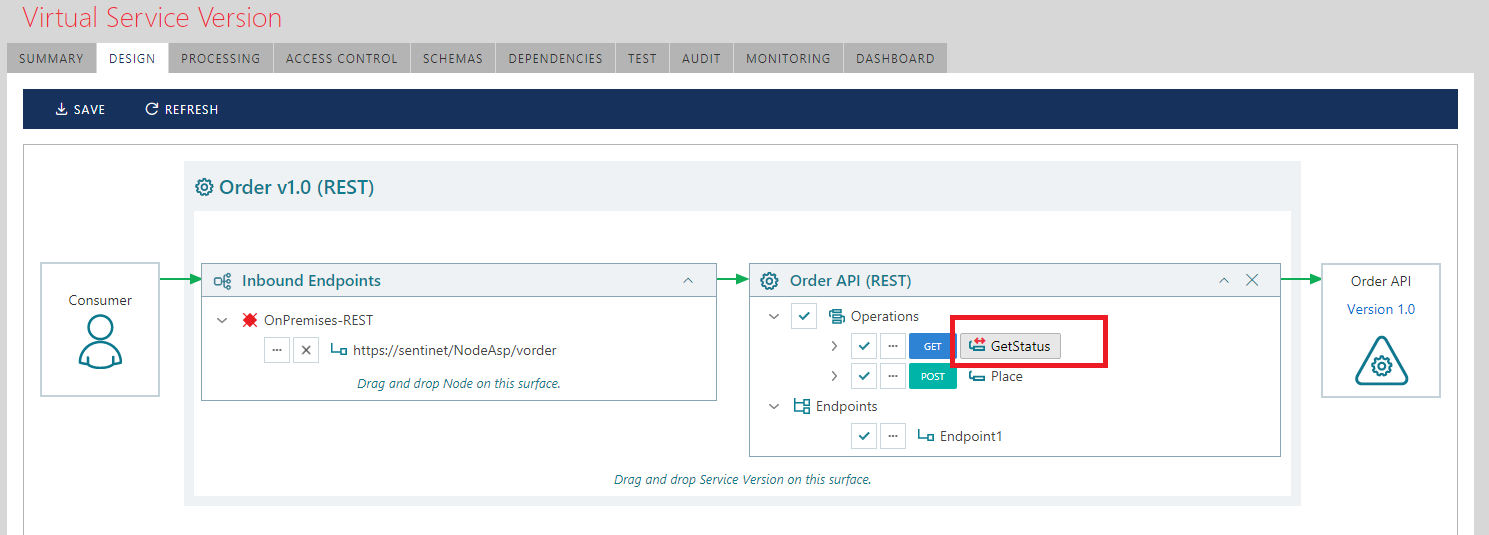The height and width of the screenshot is (535, 1489).
Task: Open ellipsis menu for sentinet inbound endpoint
Action: click(x=277, y=350)
